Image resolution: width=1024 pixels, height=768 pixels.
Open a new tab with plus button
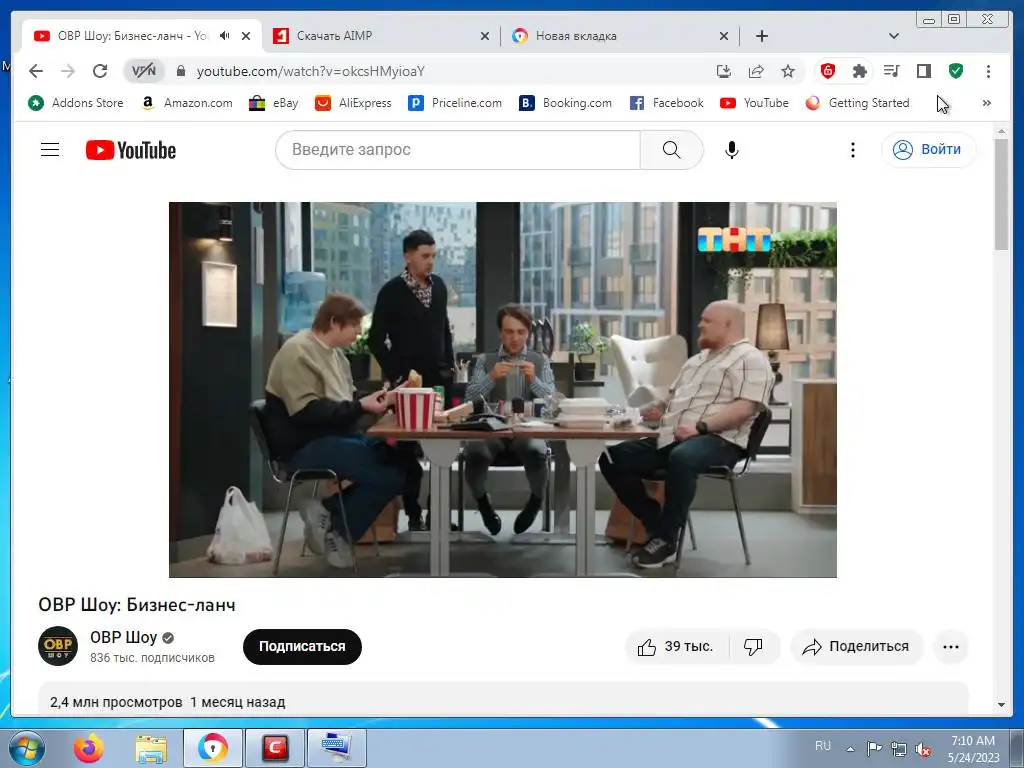tap(761, 36)
